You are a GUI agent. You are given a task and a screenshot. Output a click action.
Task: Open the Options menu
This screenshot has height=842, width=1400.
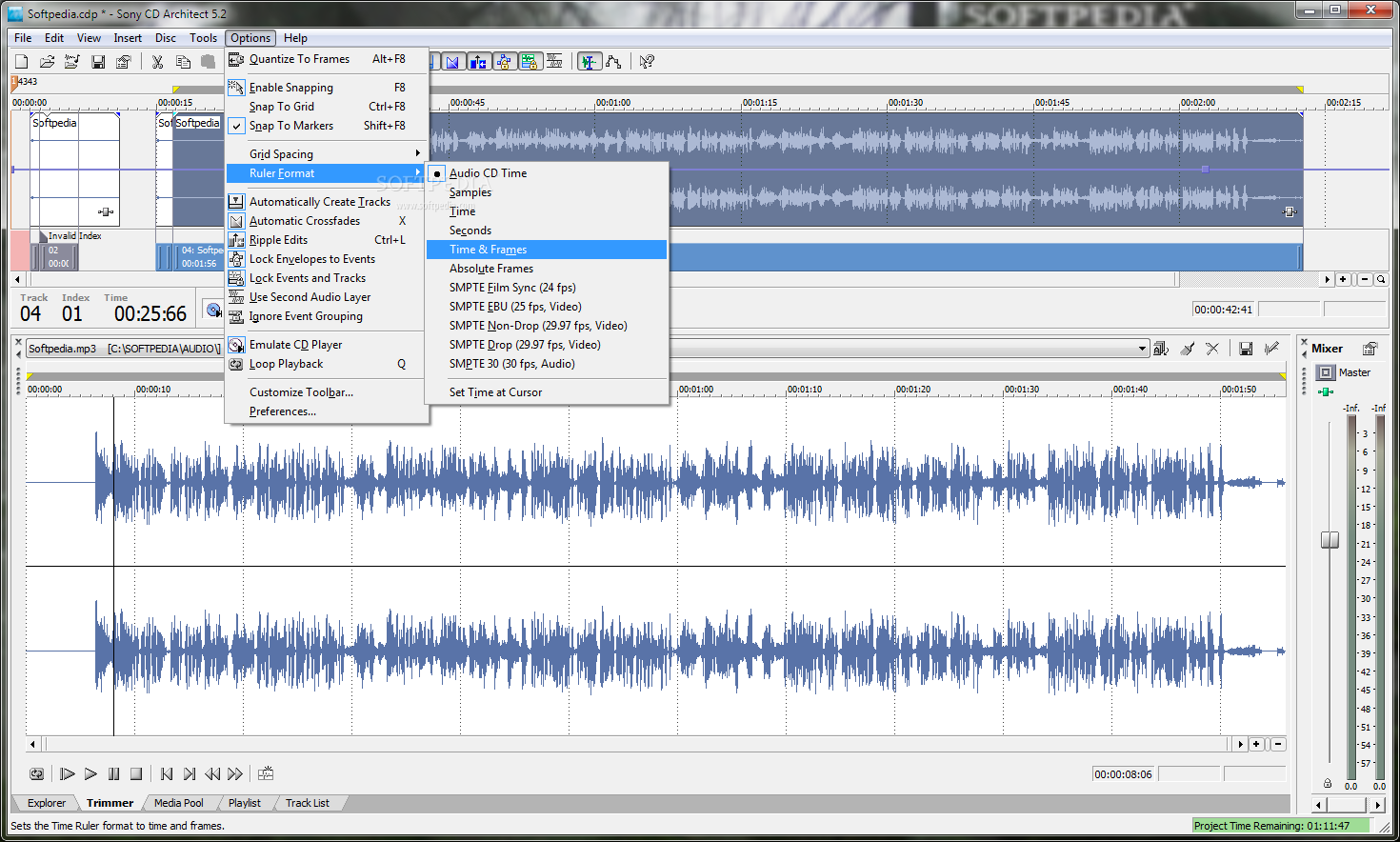250,38
